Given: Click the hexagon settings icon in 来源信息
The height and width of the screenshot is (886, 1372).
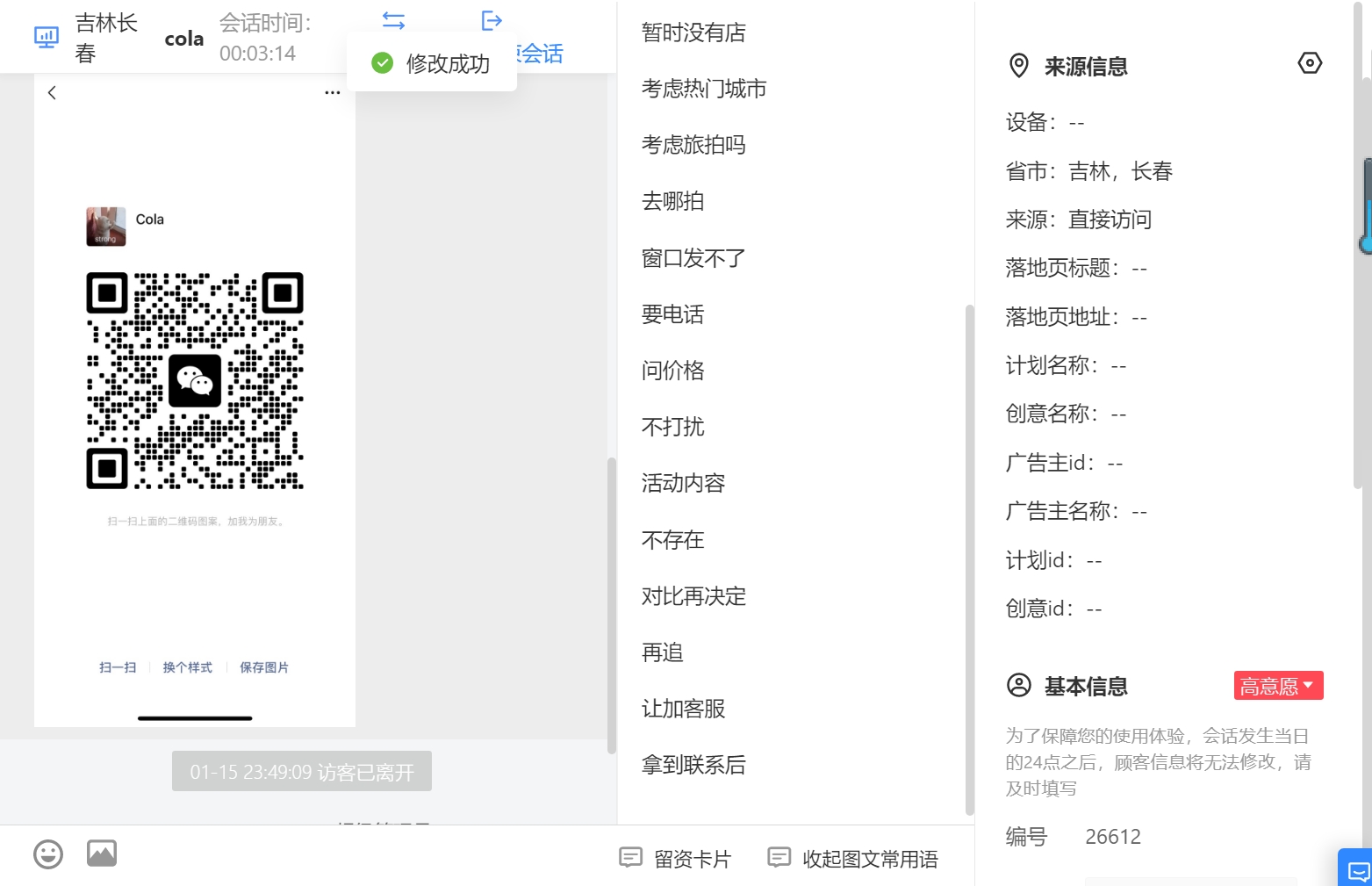Looking at the screenshot, I should [1310, 63].
